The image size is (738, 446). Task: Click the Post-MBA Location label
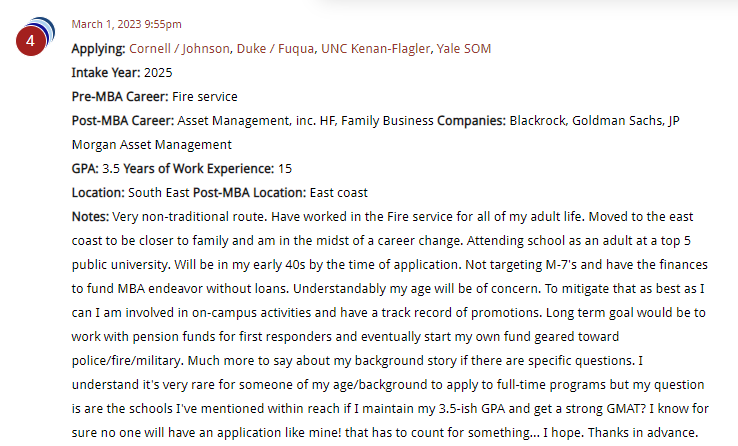(249, 192)
